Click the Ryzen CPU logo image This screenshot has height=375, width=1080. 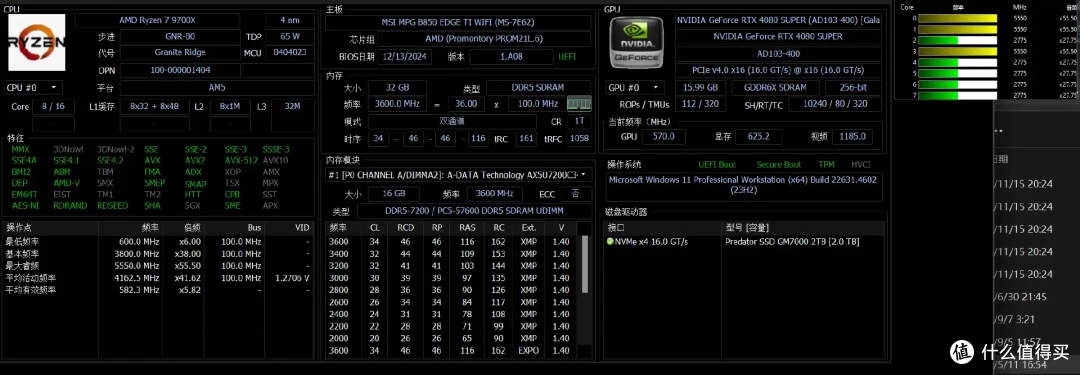tap(37, 42)
